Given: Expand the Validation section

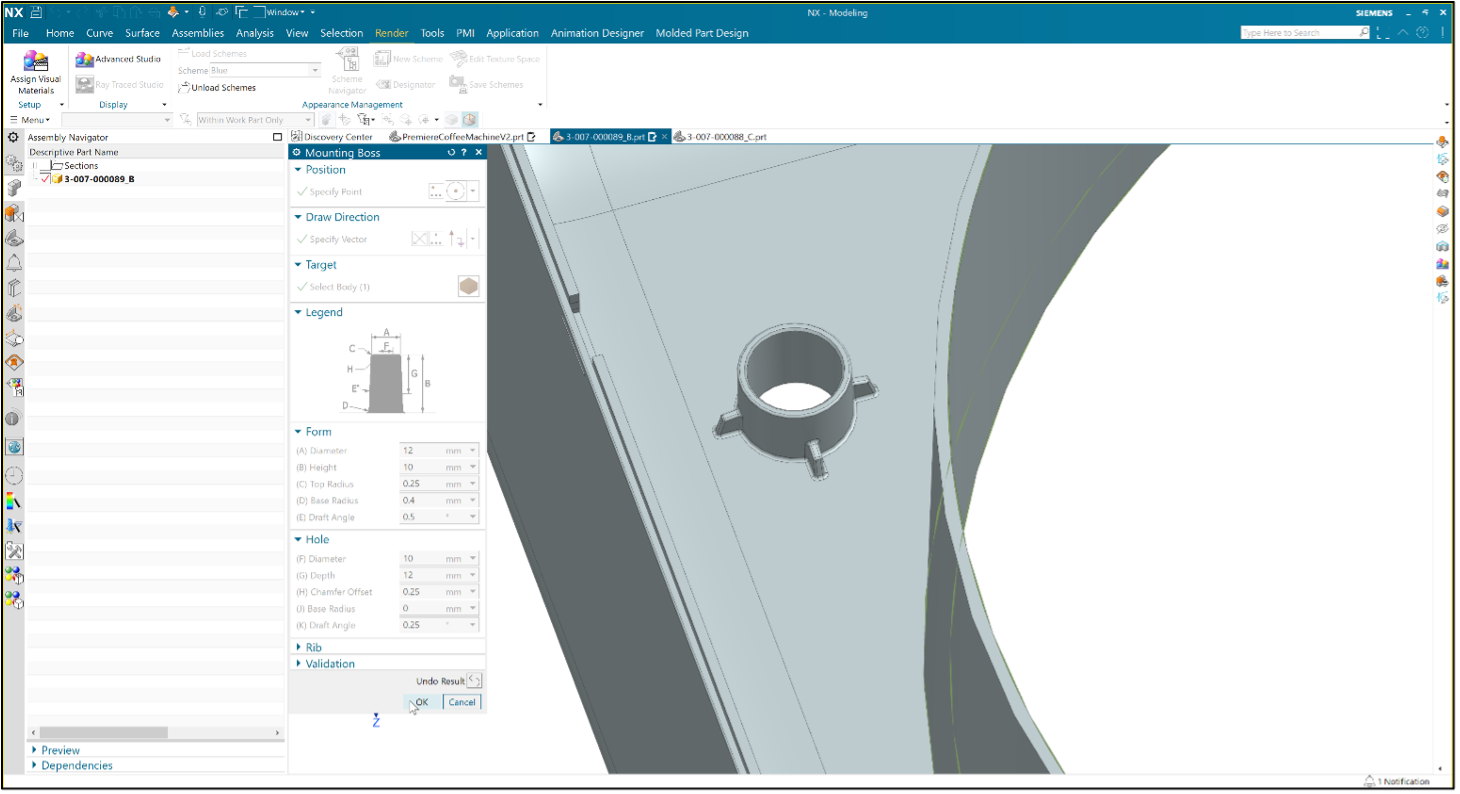Looking at the screenshot, I should click(x=329, y=663).
